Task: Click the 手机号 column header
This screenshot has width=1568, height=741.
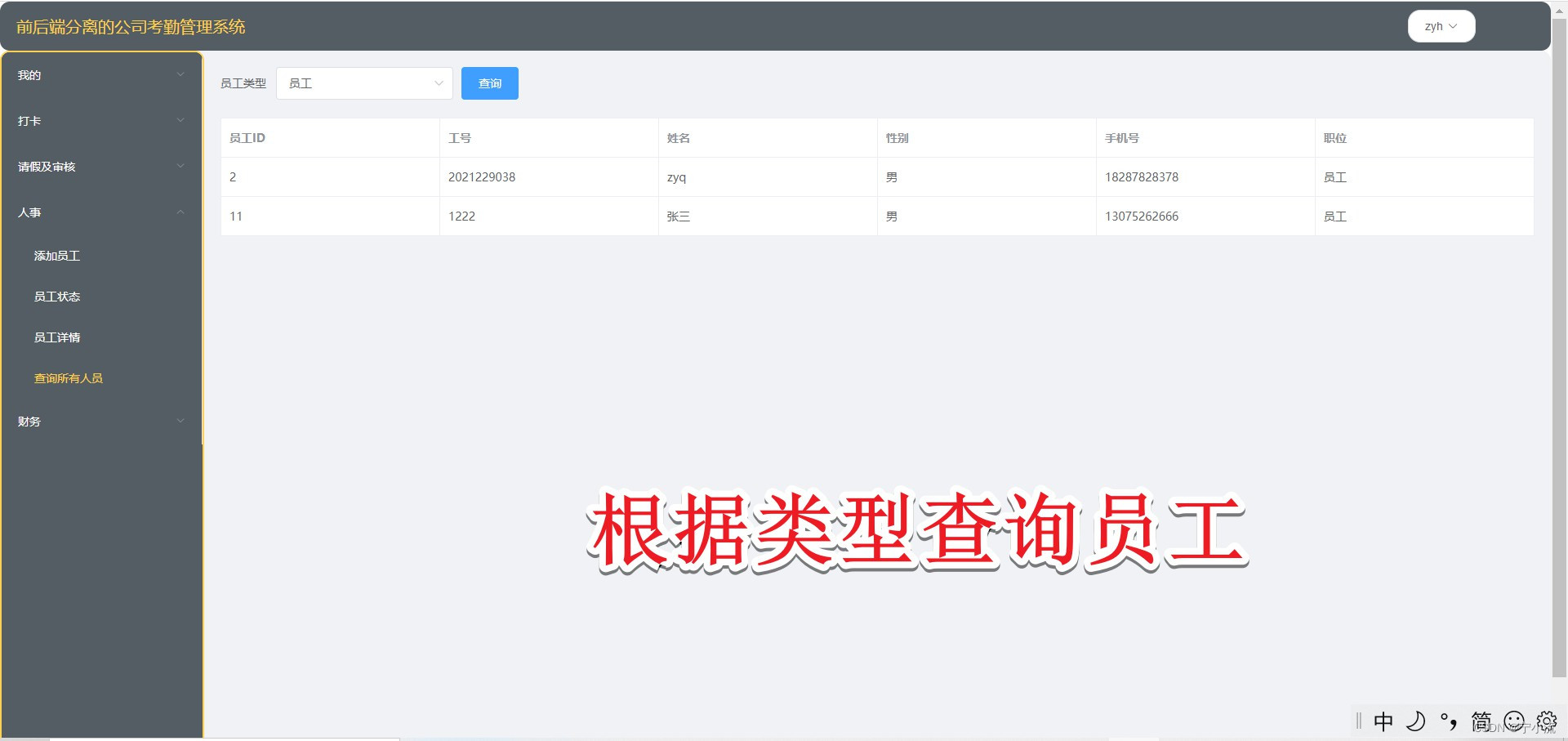Action: pos(1205,138)
